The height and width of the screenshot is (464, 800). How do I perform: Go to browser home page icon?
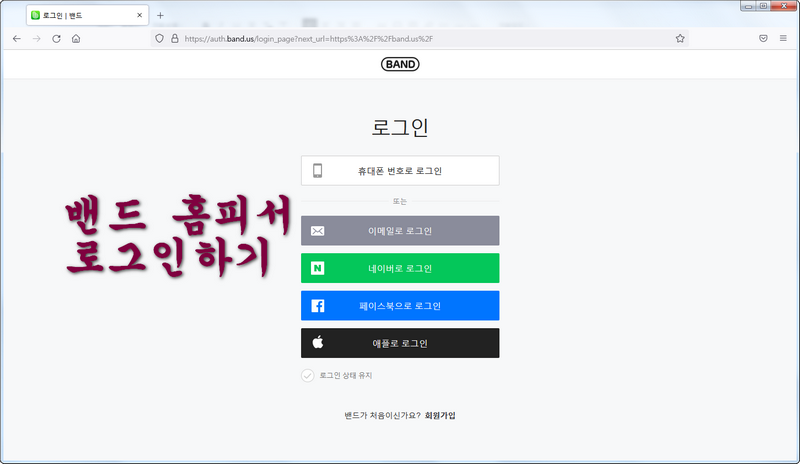point(76,39)
